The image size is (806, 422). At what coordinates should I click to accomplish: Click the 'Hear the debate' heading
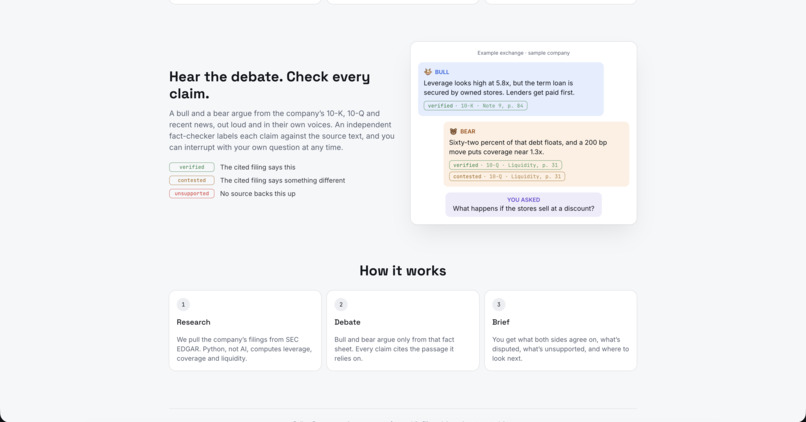coord(269,85)
